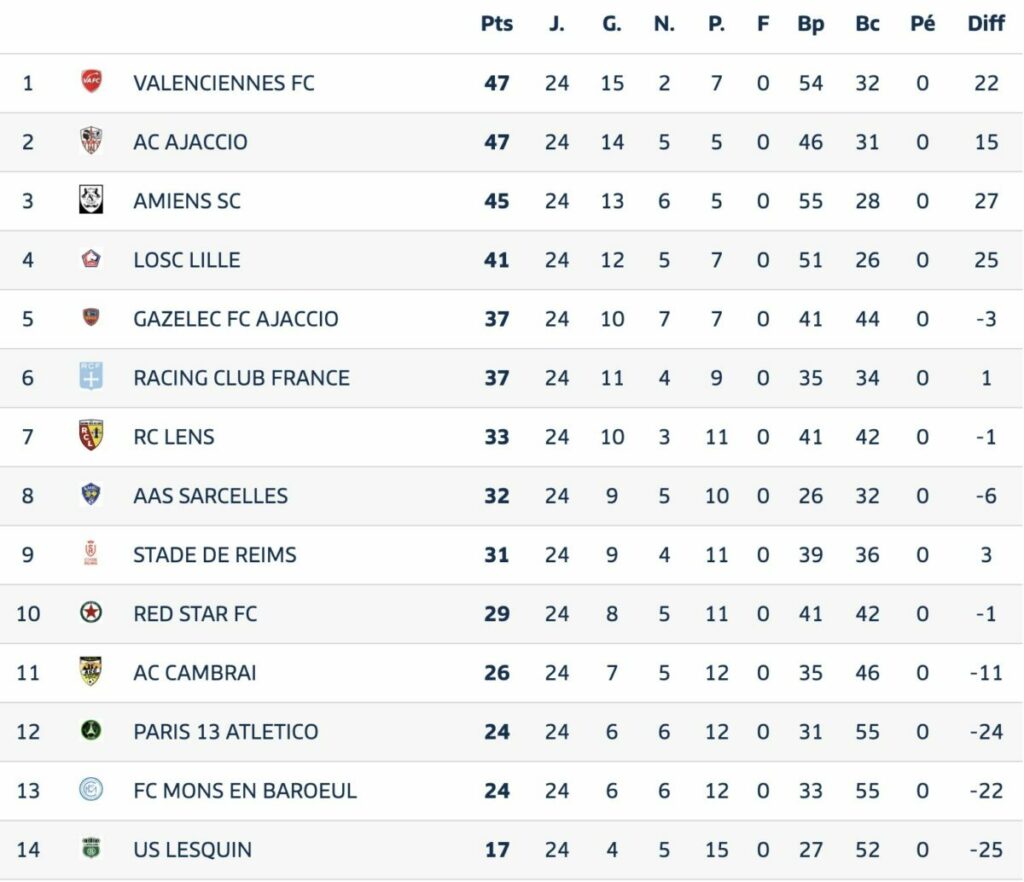
Task: Click the Racing Club France logo
Action: [91, 377]
